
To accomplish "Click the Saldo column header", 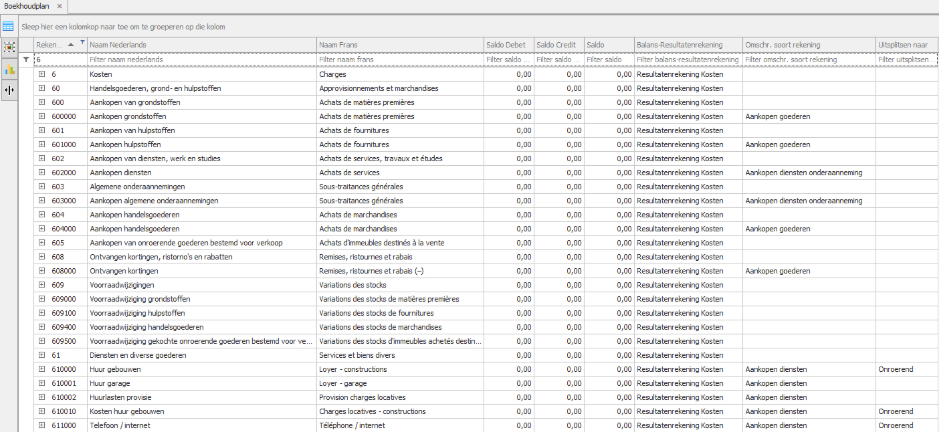I will pos(609,45).
